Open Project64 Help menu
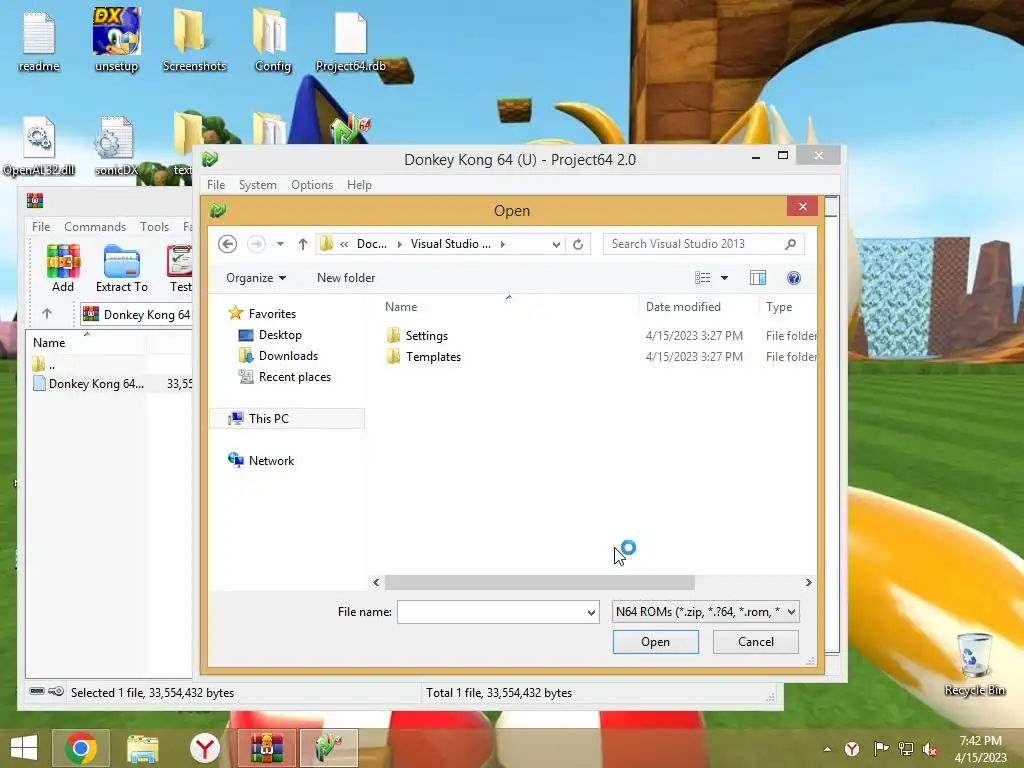The image size is (1024, 768). 359,185
